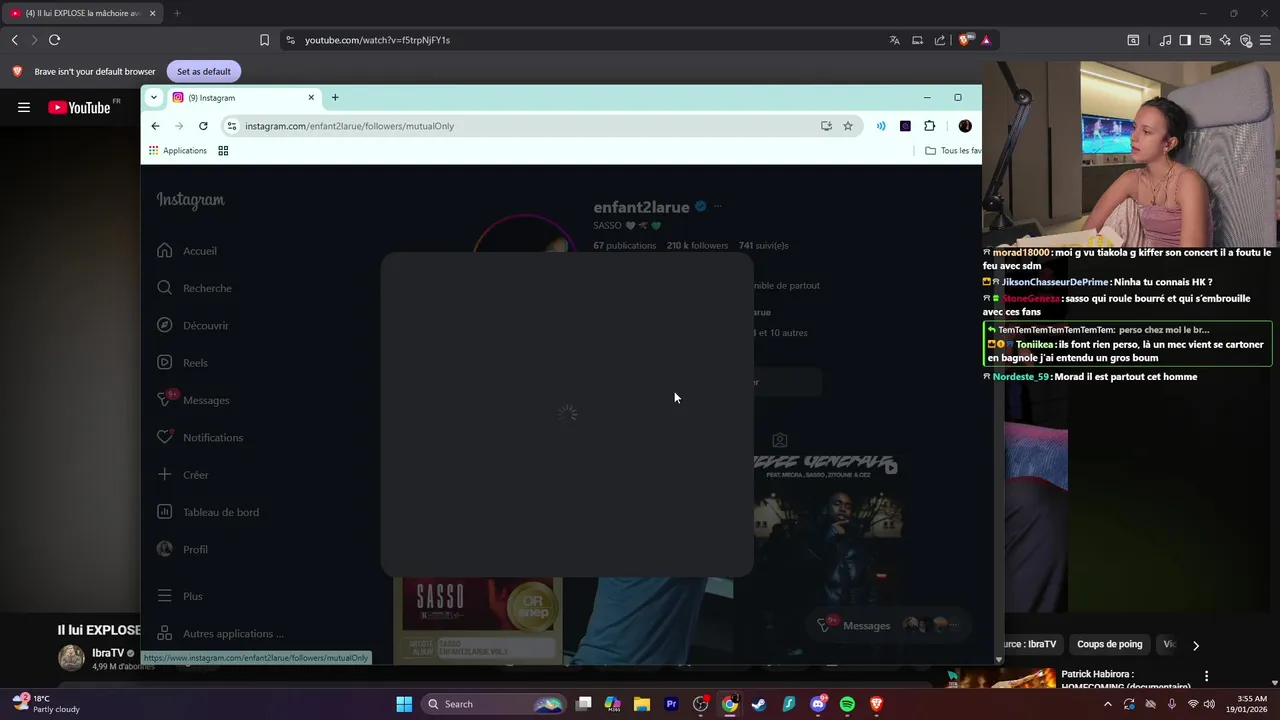Open Applications bookmark shortcut
1280x720 pixels.
tap(178, 151)
